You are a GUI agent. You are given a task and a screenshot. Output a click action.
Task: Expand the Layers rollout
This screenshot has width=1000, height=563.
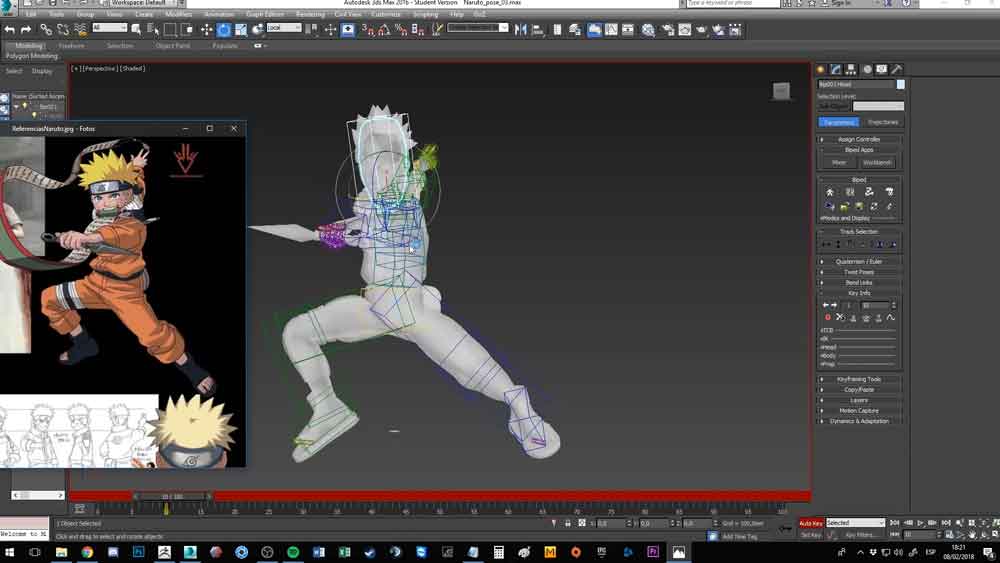[x=859, y=400]
